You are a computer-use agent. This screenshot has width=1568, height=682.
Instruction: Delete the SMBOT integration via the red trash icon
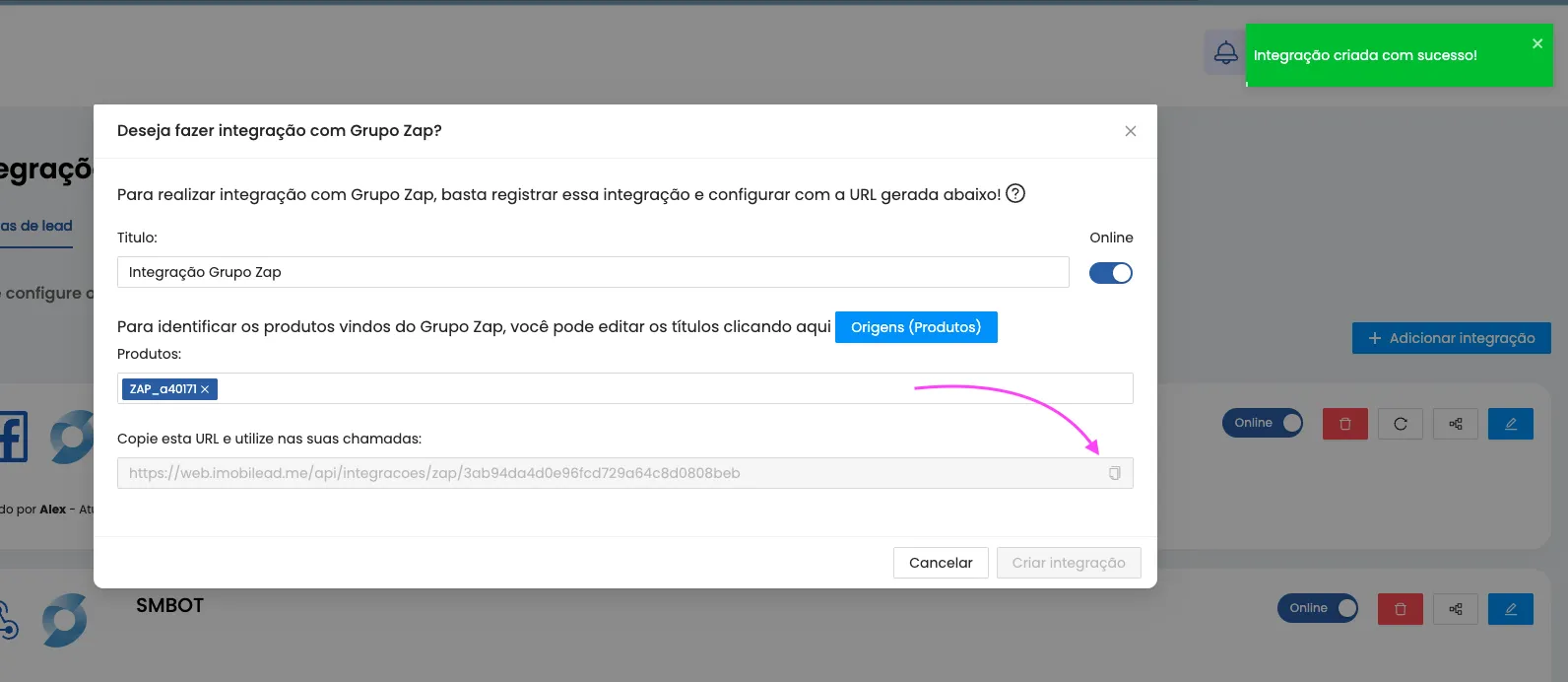click(1401, 609)
